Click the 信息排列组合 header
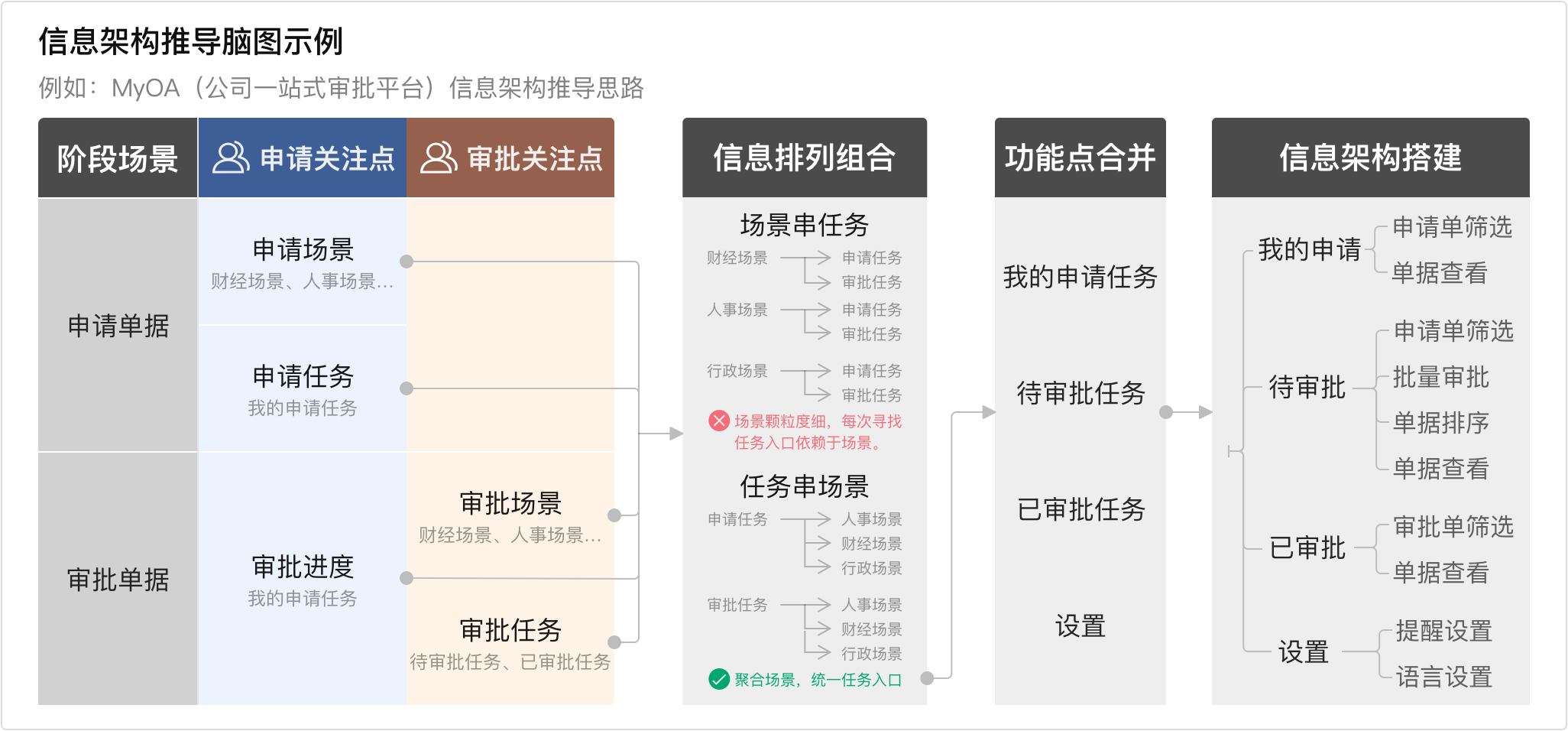Image resolution: width=1568 pixels, height=731 pixels. point(805,158)
